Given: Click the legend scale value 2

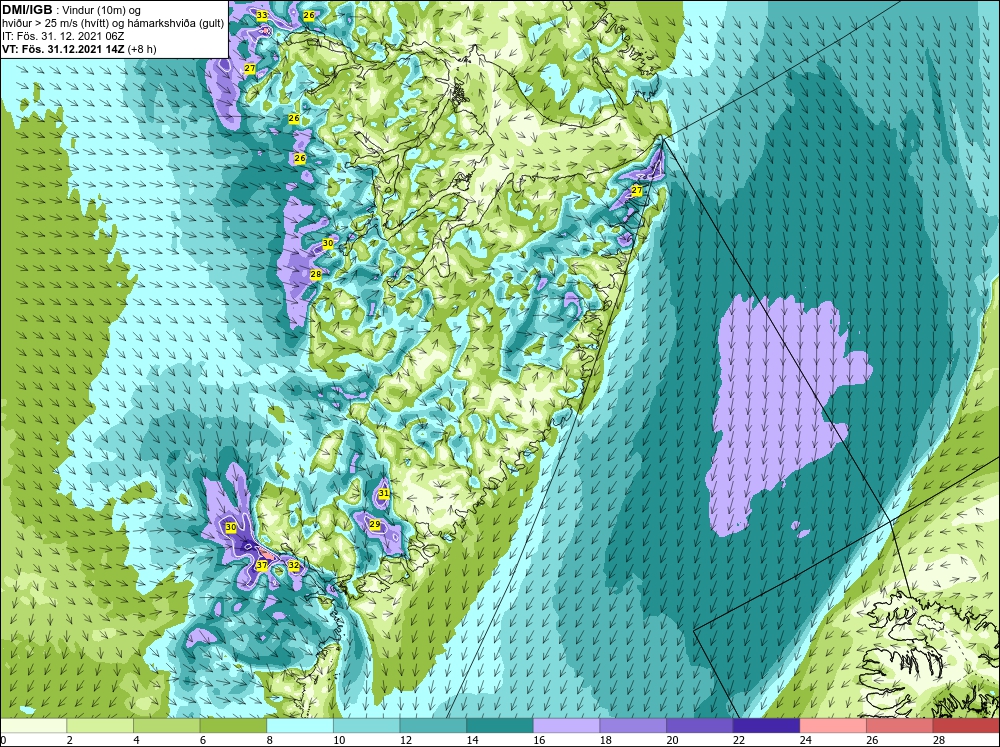Looking at the screenshot, I should [x=69, y=740].
